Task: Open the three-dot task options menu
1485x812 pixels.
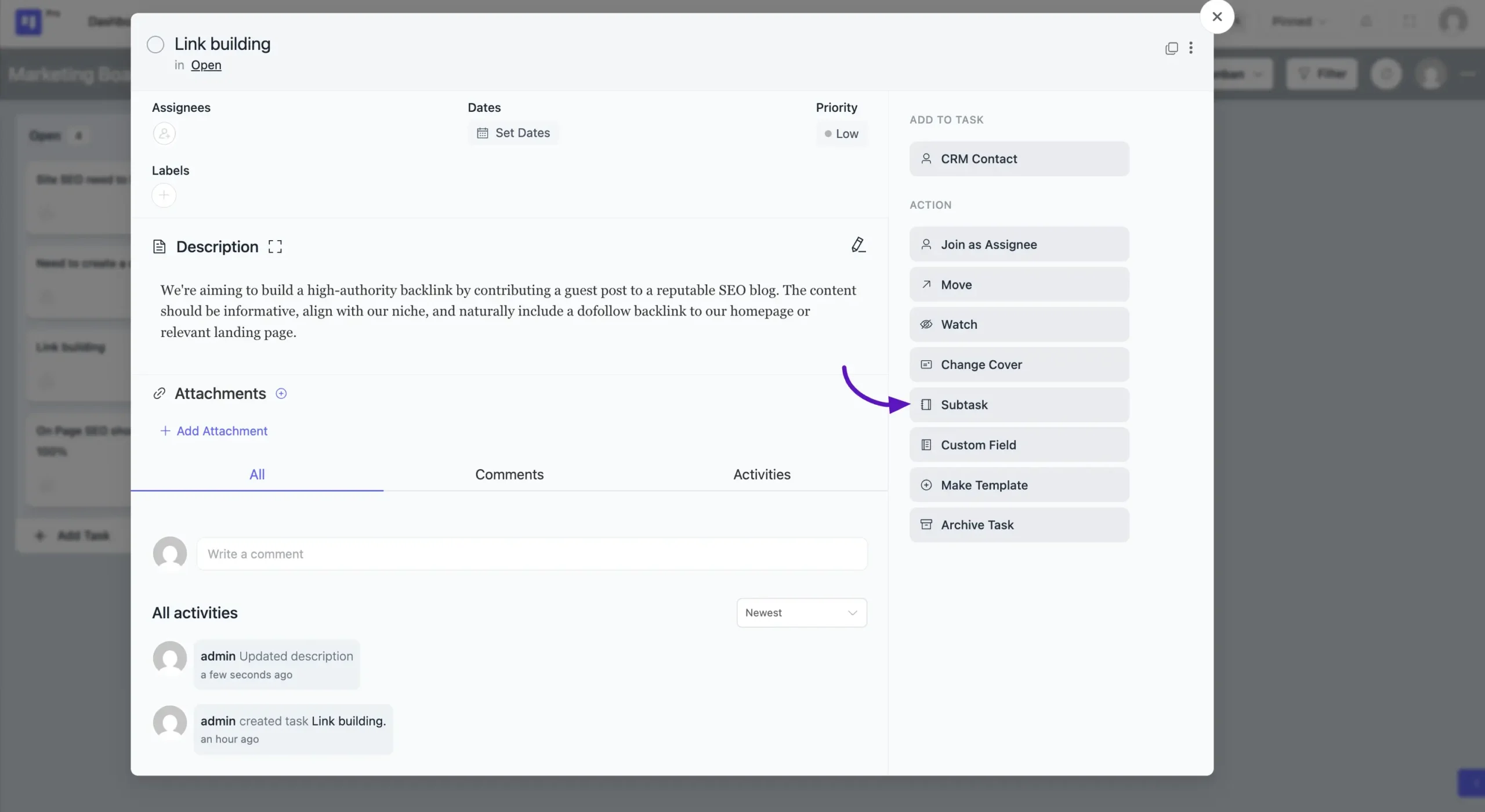Action: pyautogui.click(x=1191, y=48)
